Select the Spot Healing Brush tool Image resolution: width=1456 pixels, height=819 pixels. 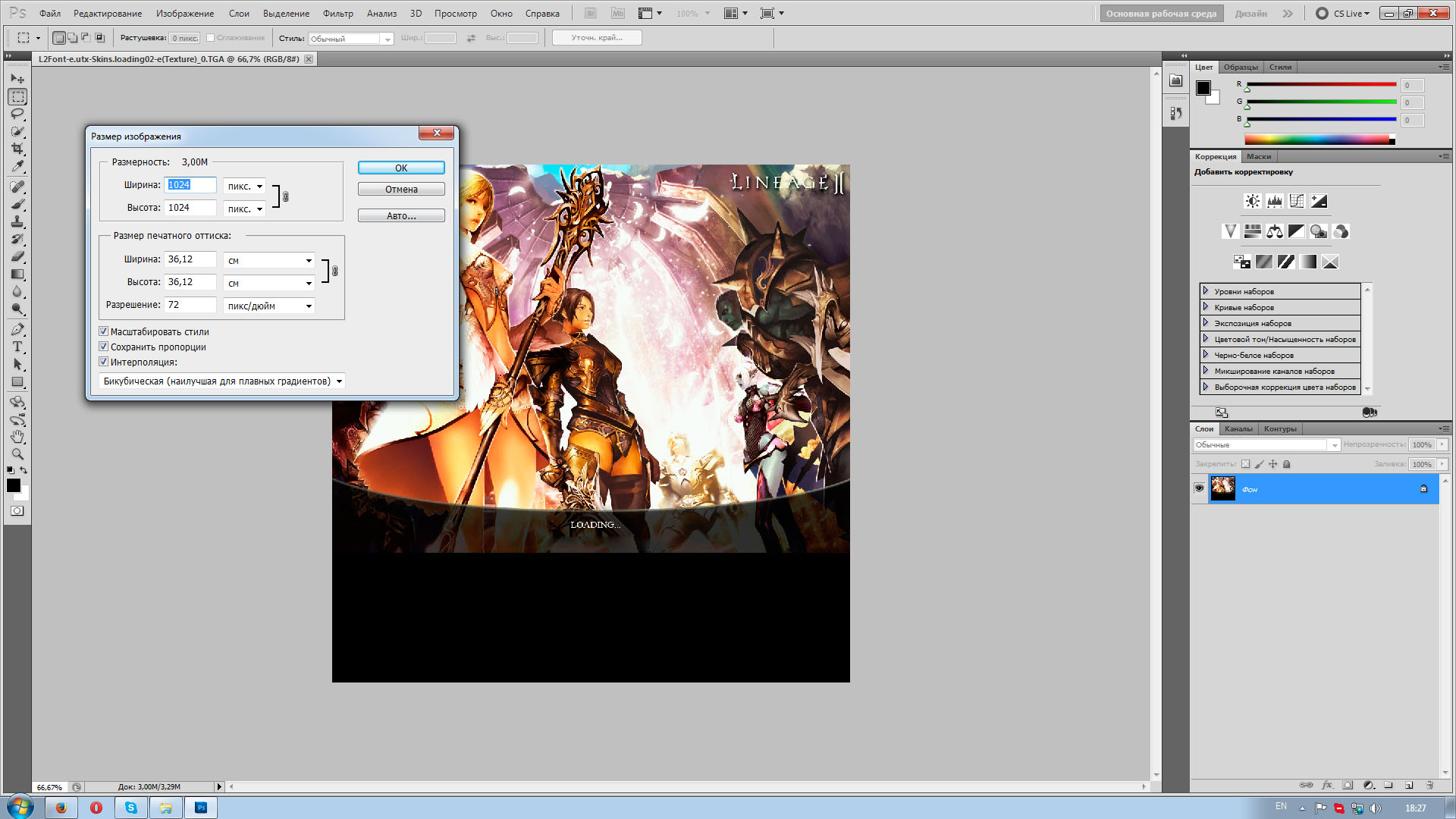click(17, 187)
